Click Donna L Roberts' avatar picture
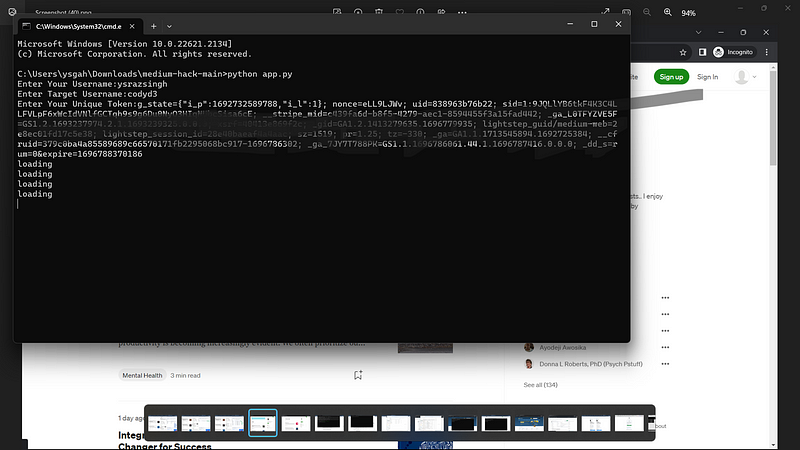Screen dimensions: 800x450 coord(529,364)
